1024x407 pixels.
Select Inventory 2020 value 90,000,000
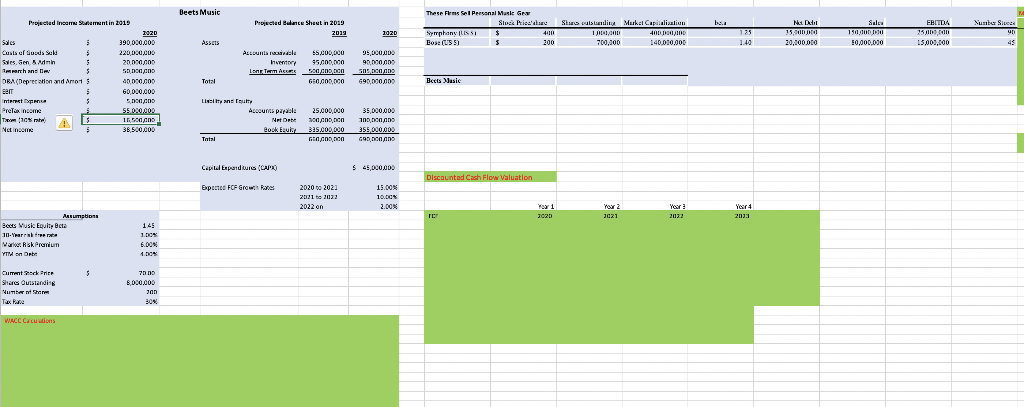(x=379, y=61)
